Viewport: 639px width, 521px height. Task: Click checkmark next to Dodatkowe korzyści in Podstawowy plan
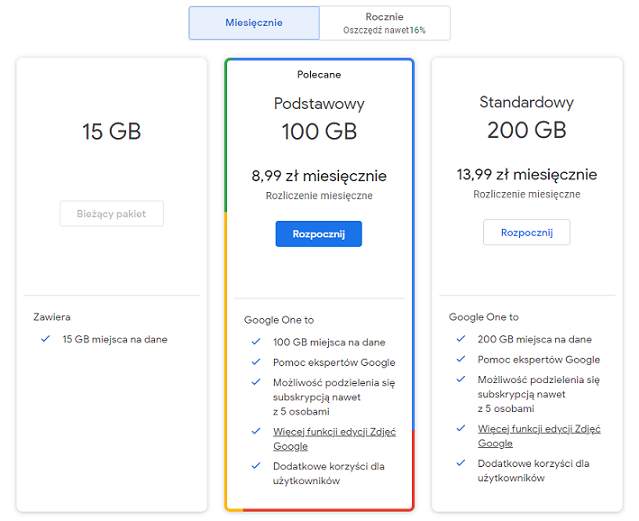pos(256,466)
